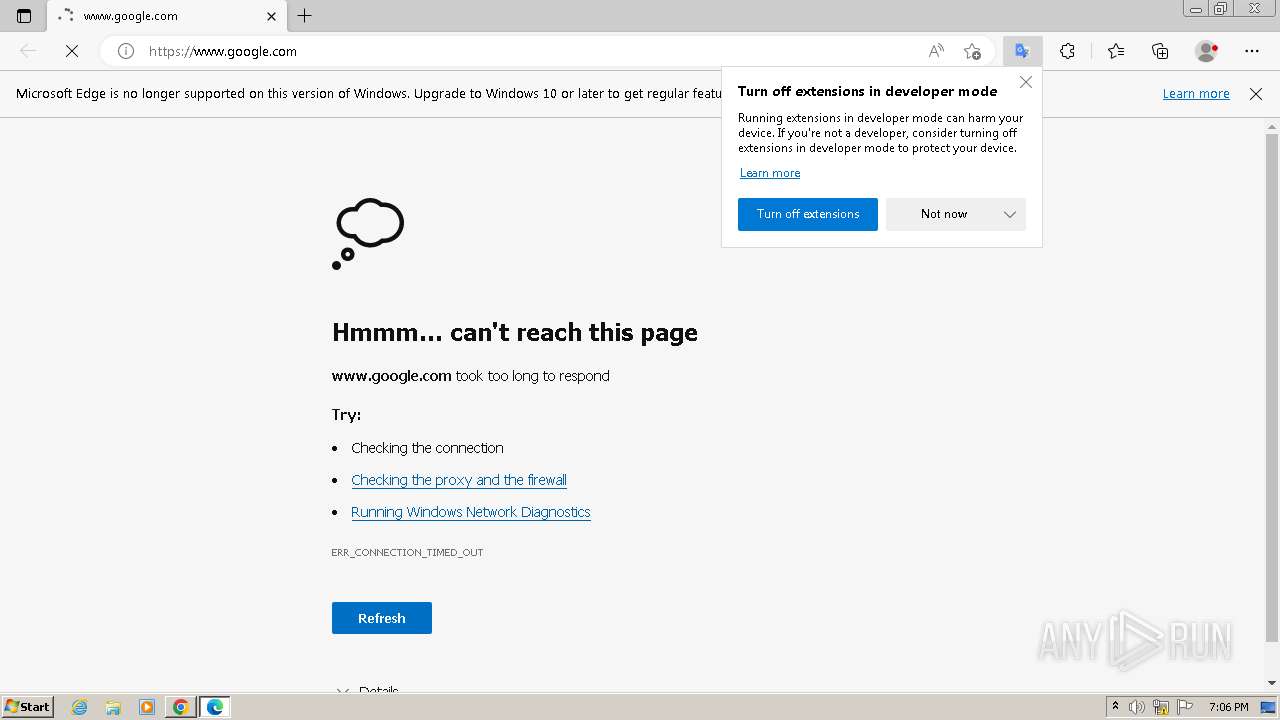
Task: Open Running Windows Network Diagnostics link
Action: [471, 512]
